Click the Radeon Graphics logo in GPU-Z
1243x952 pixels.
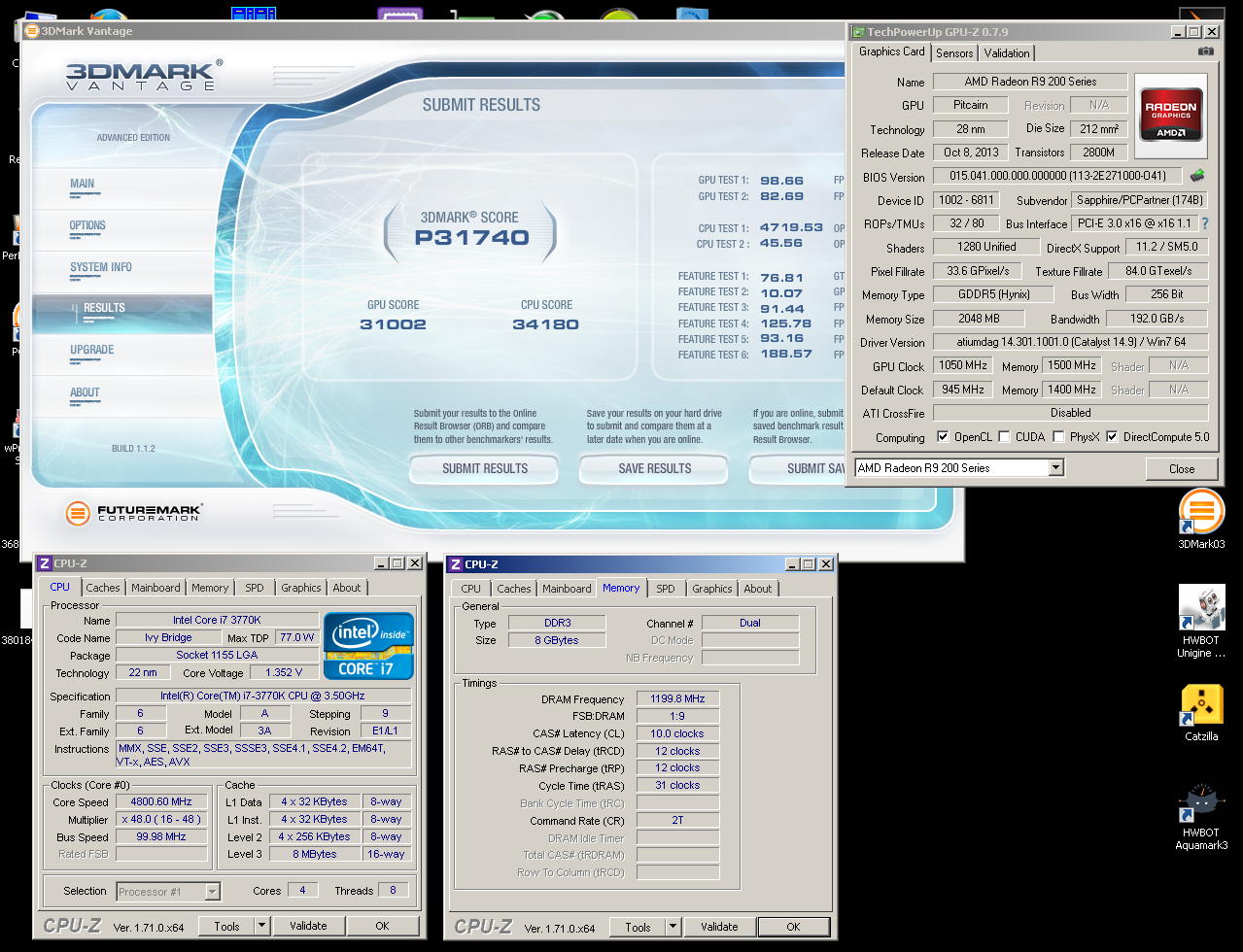[1170, 117]
